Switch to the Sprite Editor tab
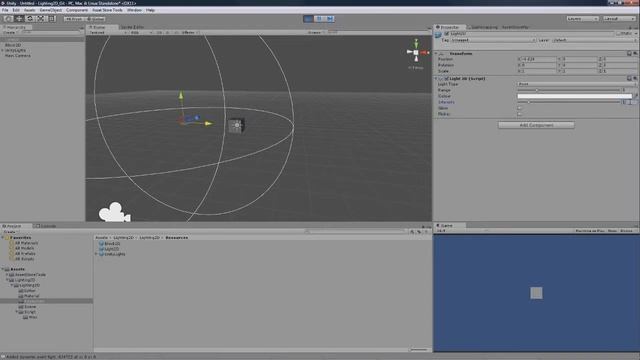 [132, 27]
